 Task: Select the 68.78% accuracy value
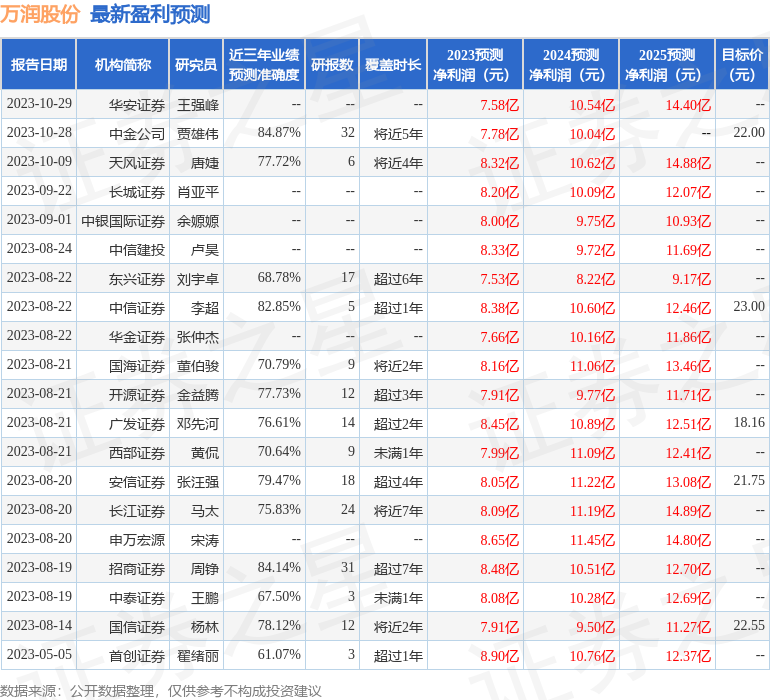point(279,278)
